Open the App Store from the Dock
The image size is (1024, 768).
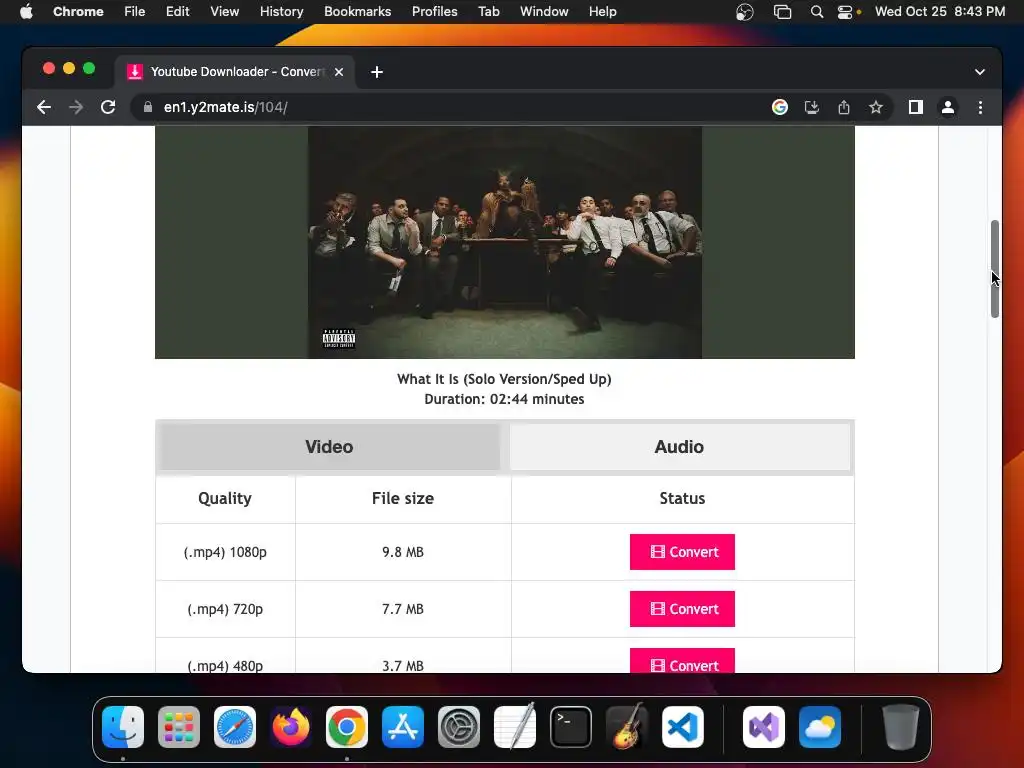pos(403,727)
